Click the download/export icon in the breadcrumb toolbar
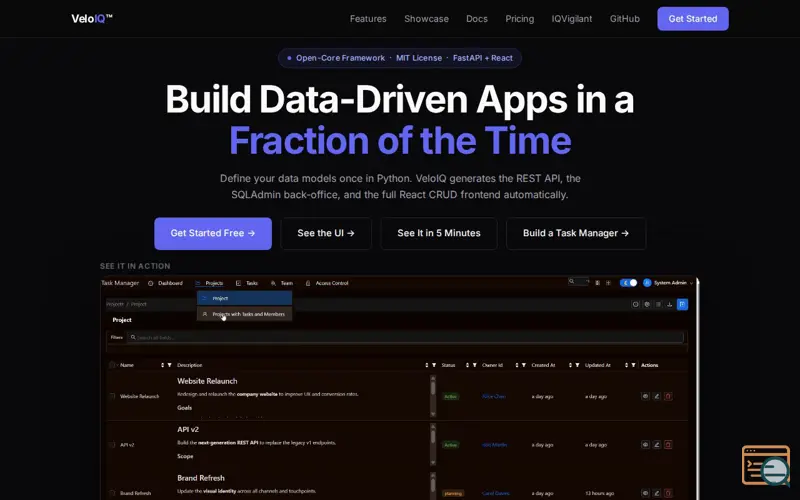Screen dimensions: 800x500 [669, 304]
